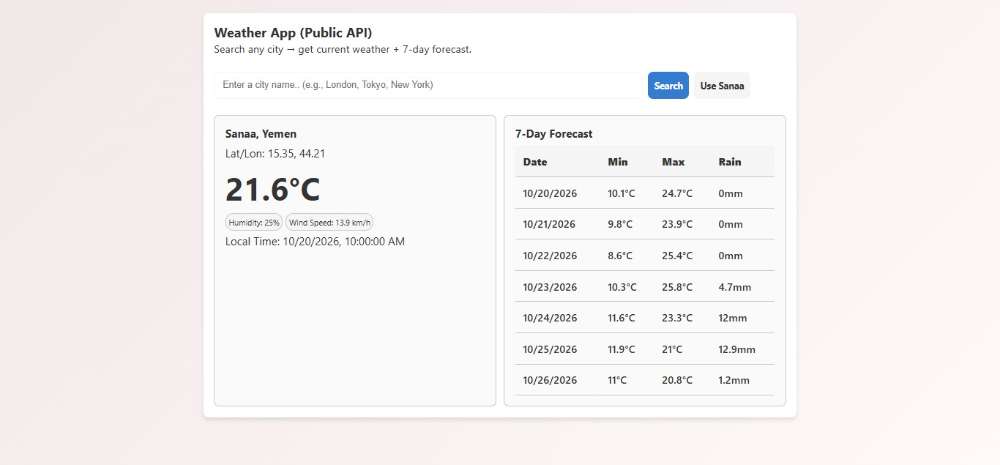Image resolution: width=1000 pixels, height=465 pixels.
Task: Click the 9.8°C minimum temperature
Action: [x=620, y=225]
